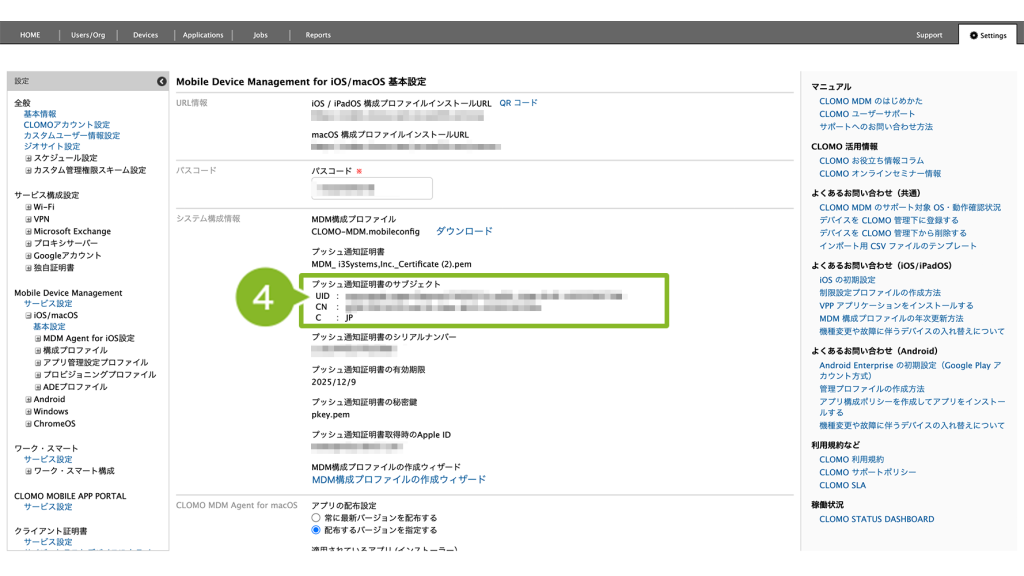1024x576 pixels.
Task: Click the QR コード link
Action: coord(518,103)
